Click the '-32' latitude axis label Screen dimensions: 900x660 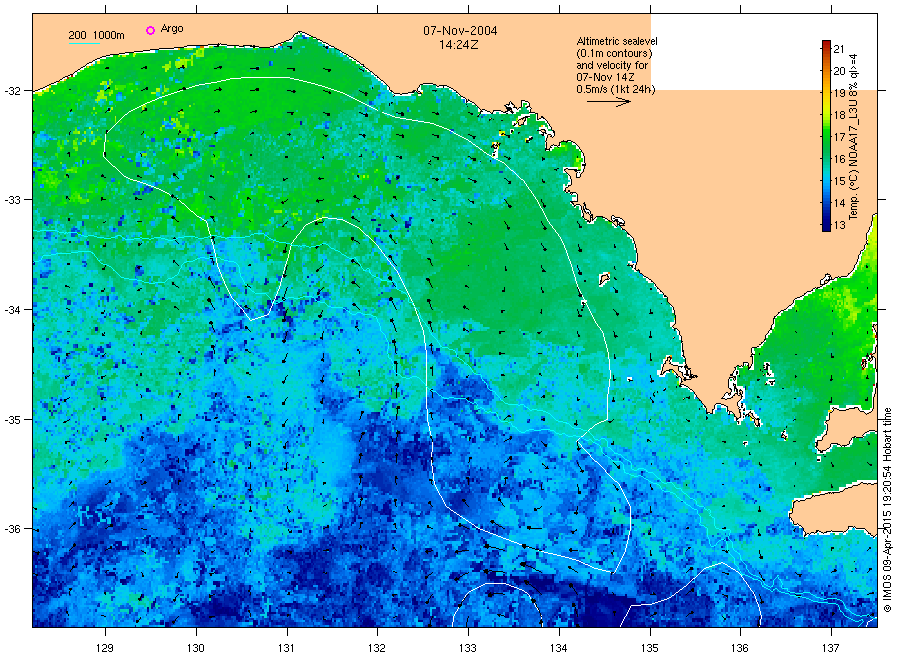(x=13, y=91)
